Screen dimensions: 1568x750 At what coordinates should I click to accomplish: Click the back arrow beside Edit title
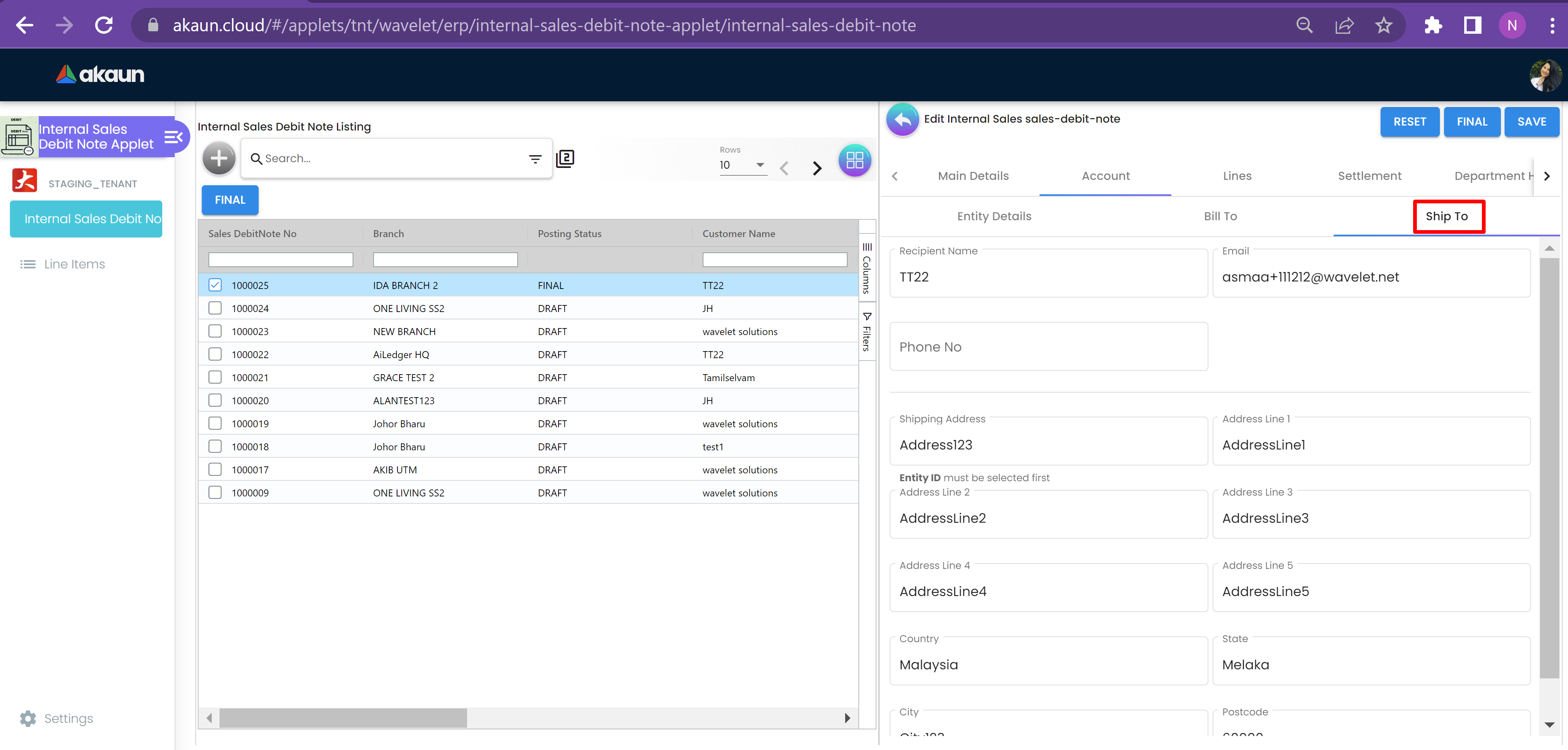point(902,120)
